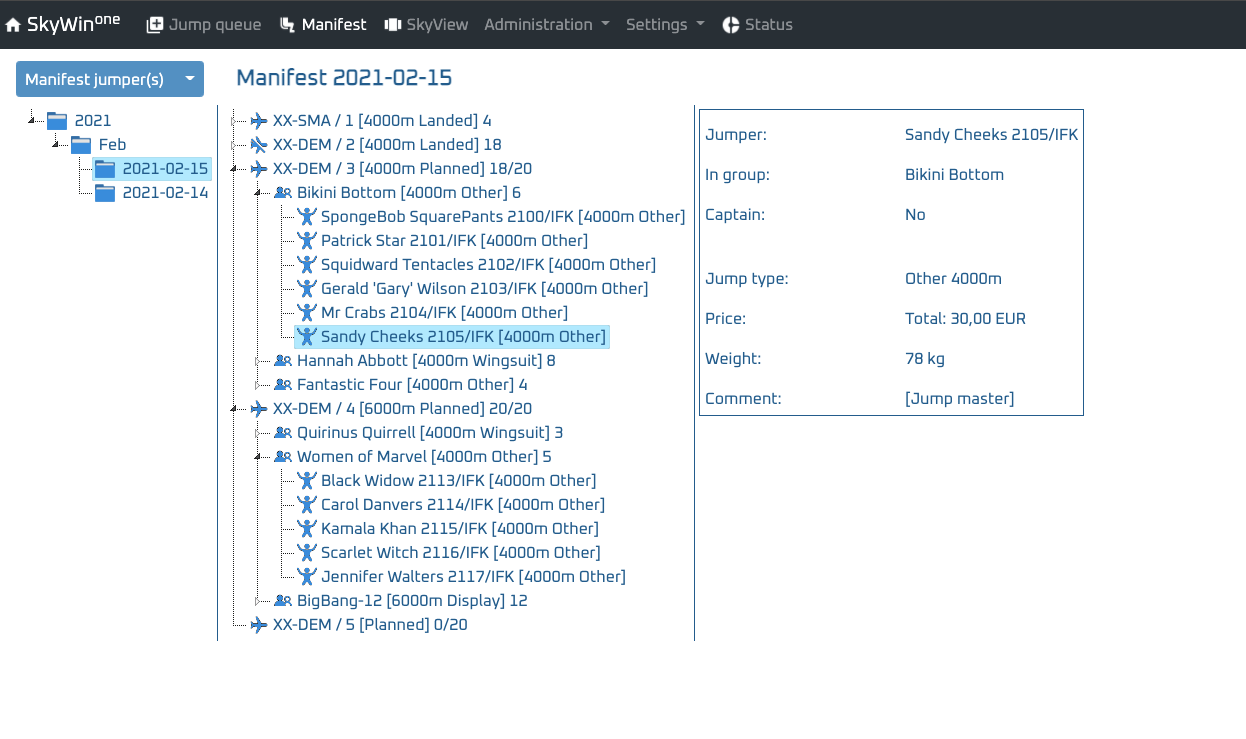Collapse the Bikini Bottom group
The width and height of the screenshot is (1246, 739).
click(x=257, y=193)
